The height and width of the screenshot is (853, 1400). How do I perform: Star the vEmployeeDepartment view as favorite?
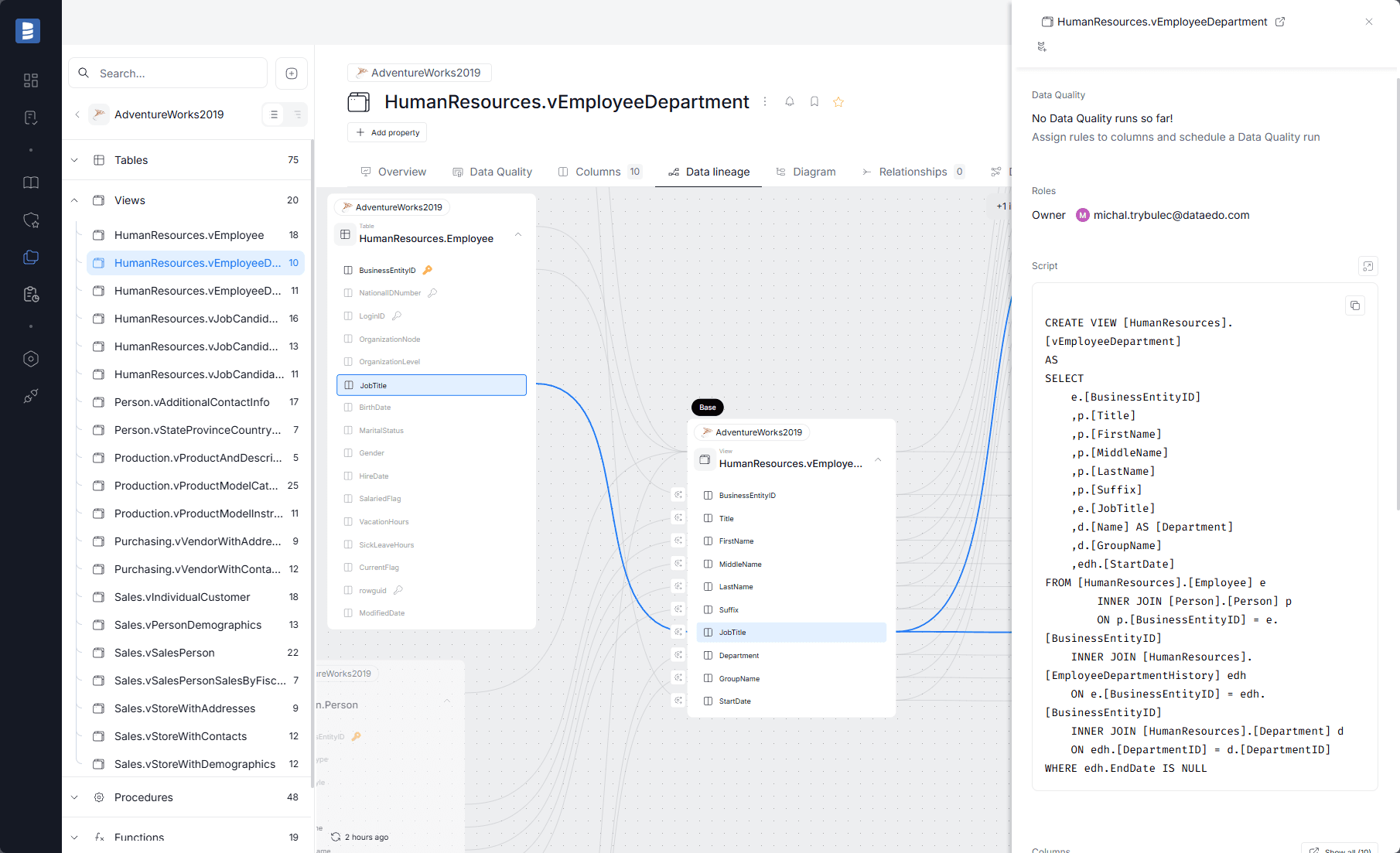(x=838, y=102)
